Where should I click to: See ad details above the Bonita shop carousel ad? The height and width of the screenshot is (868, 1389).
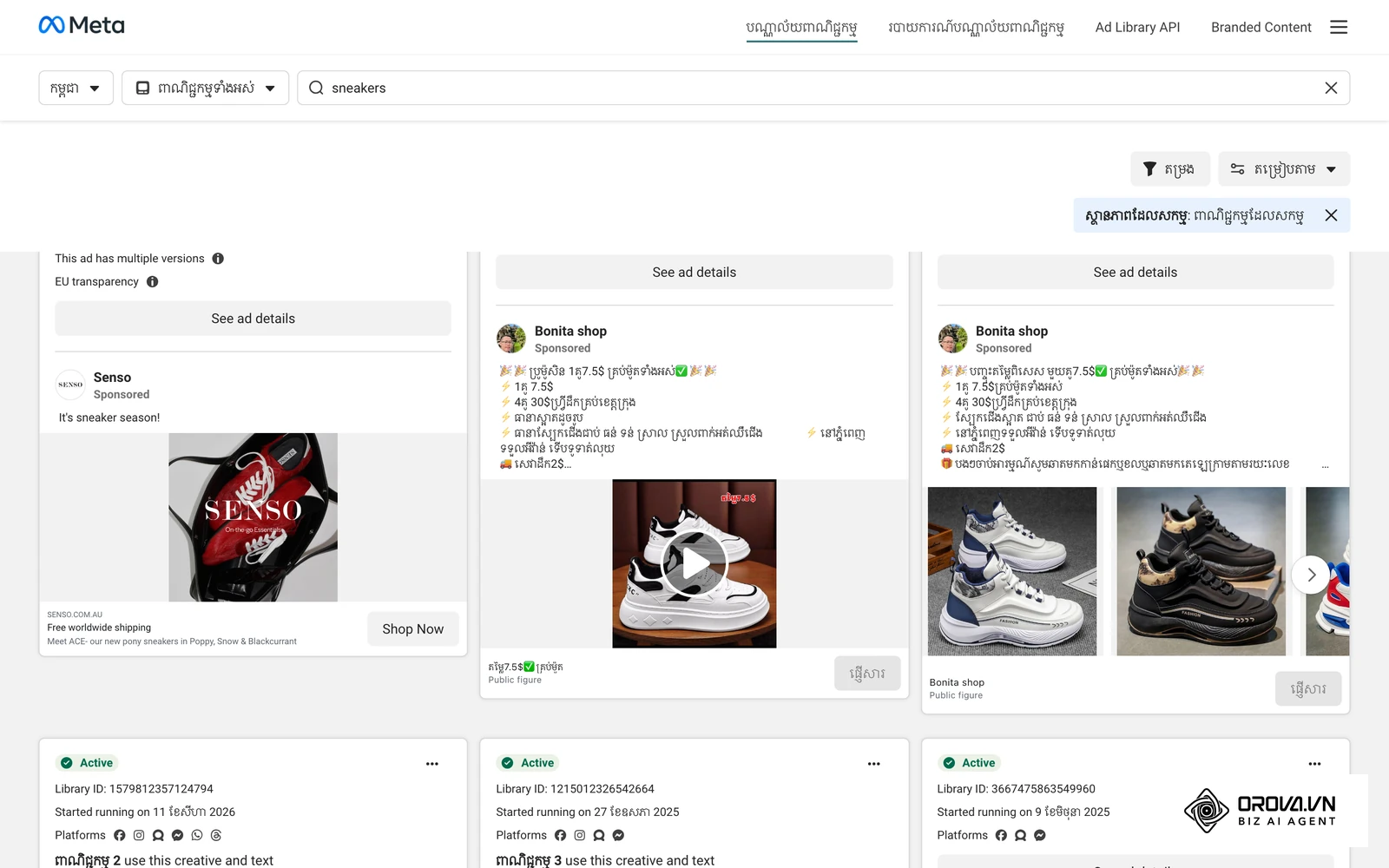coord(1135,273)
